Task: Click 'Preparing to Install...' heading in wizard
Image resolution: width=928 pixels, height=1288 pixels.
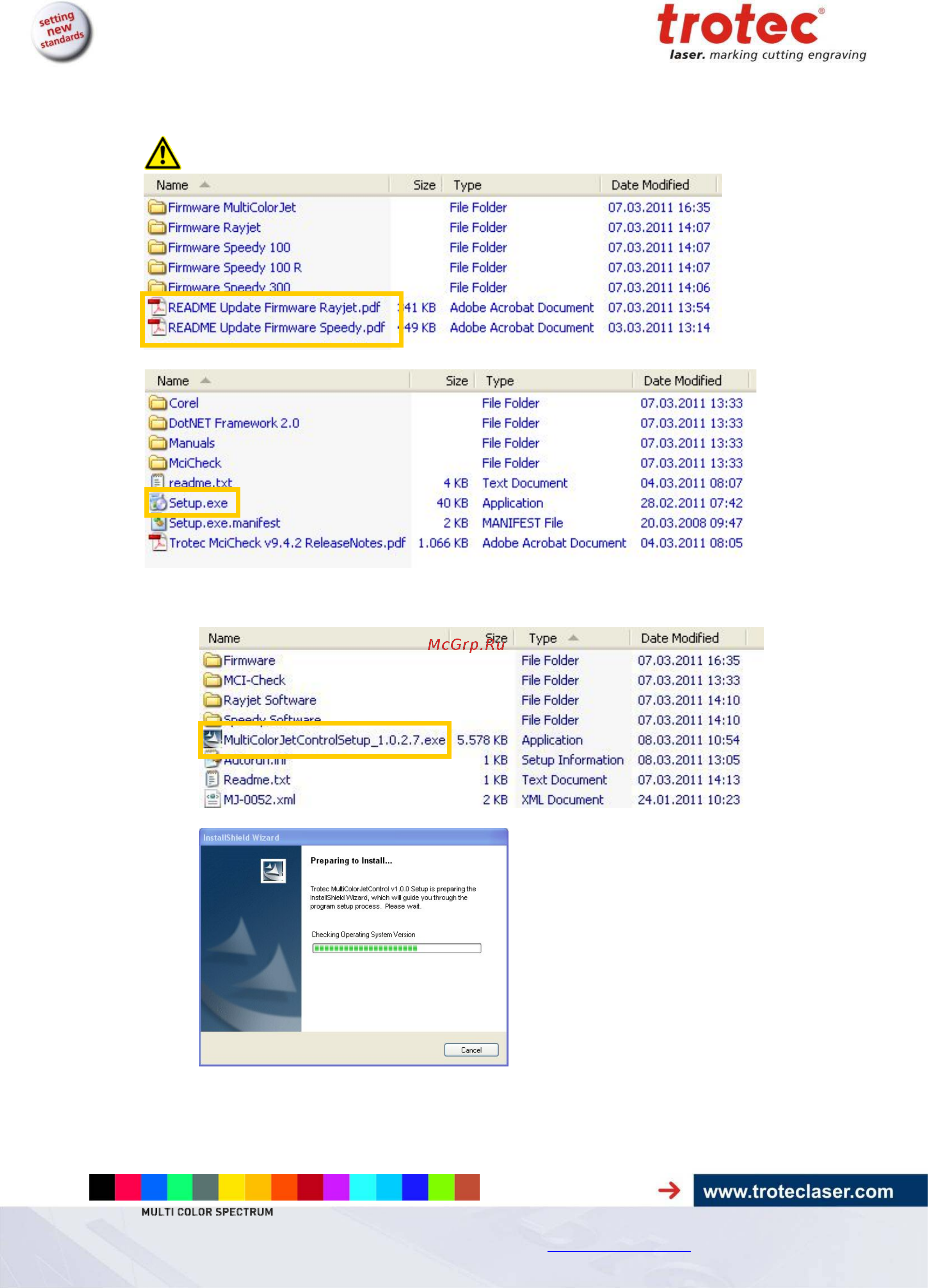Action: click(351, 860)
